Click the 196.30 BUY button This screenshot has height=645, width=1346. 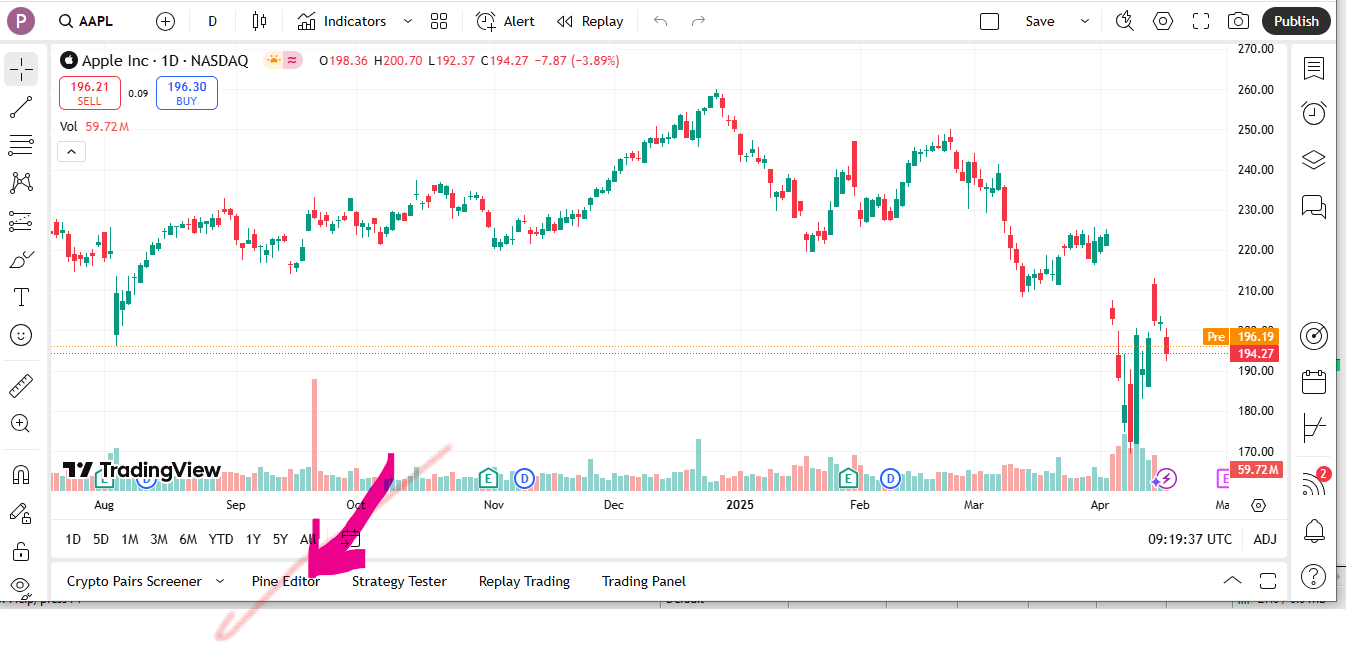(x=187, y=93)
